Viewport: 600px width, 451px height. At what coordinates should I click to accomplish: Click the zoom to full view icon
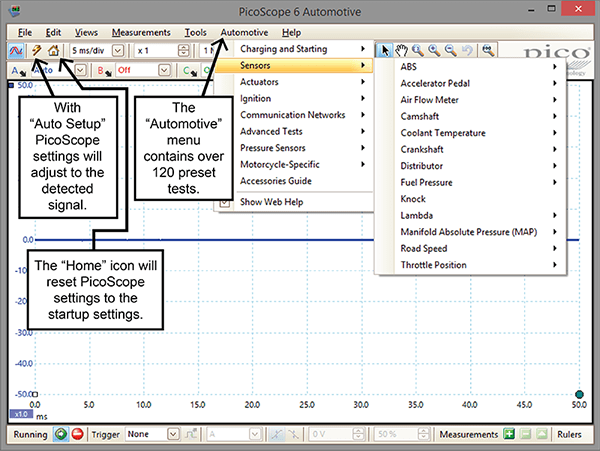(488, 50)
